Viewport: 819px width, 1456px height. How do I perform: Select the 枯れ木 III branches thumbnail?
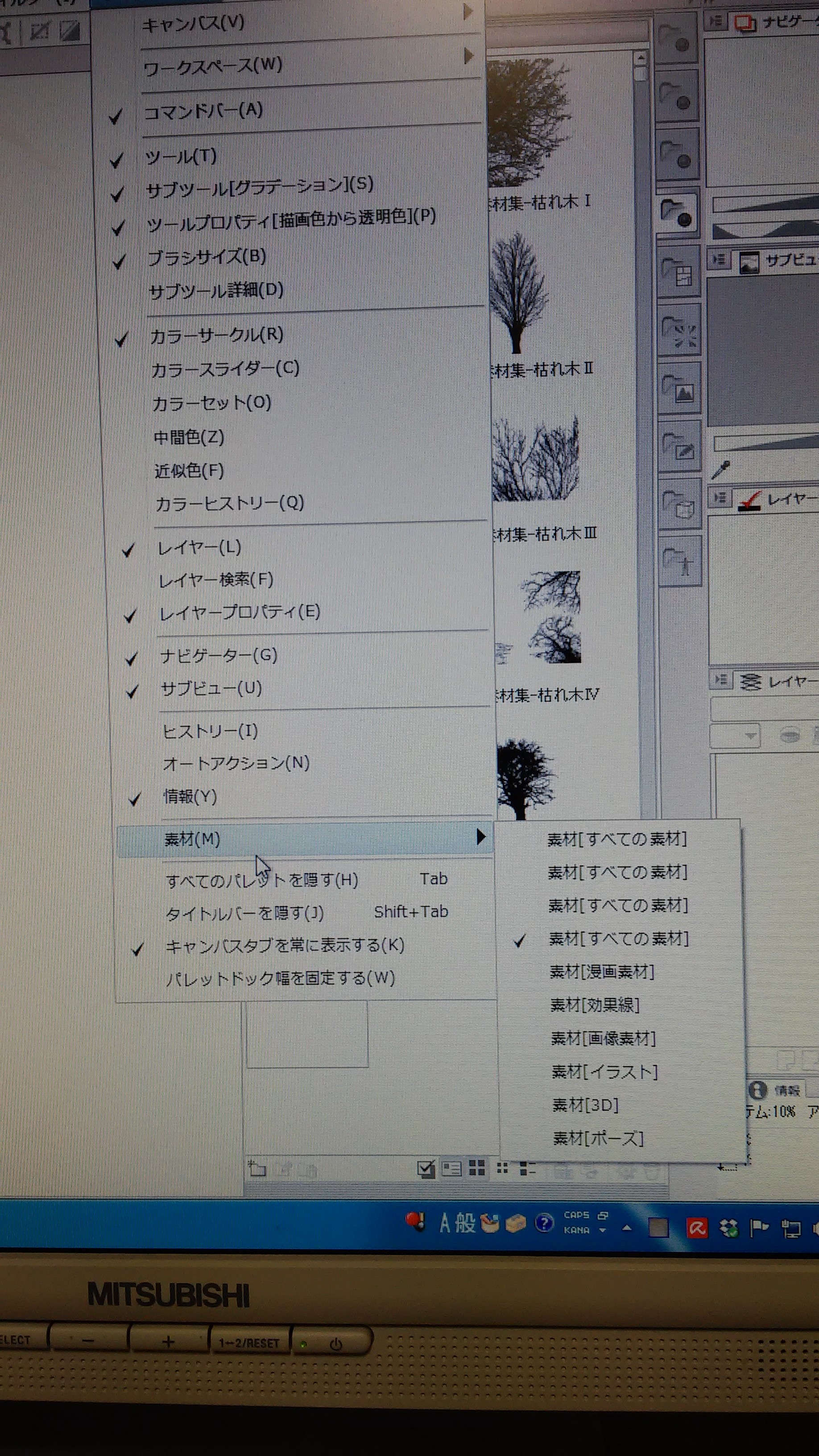[x=536, y=459]
